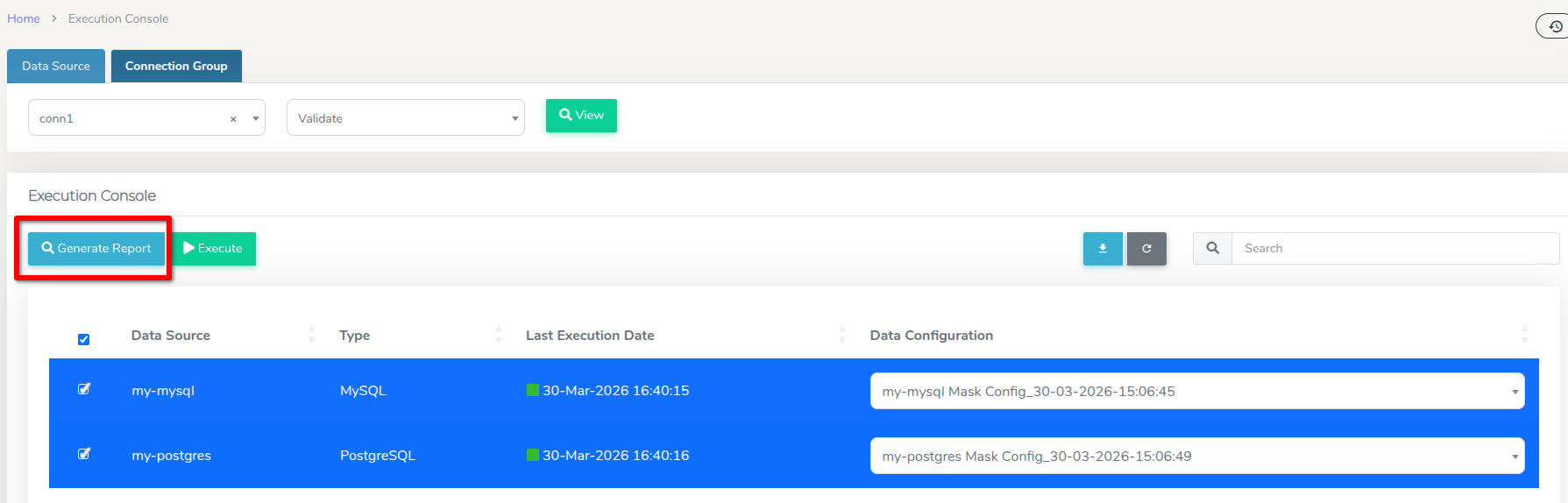
Task: Switch to the Data Source tab
Action: [56, 67]
